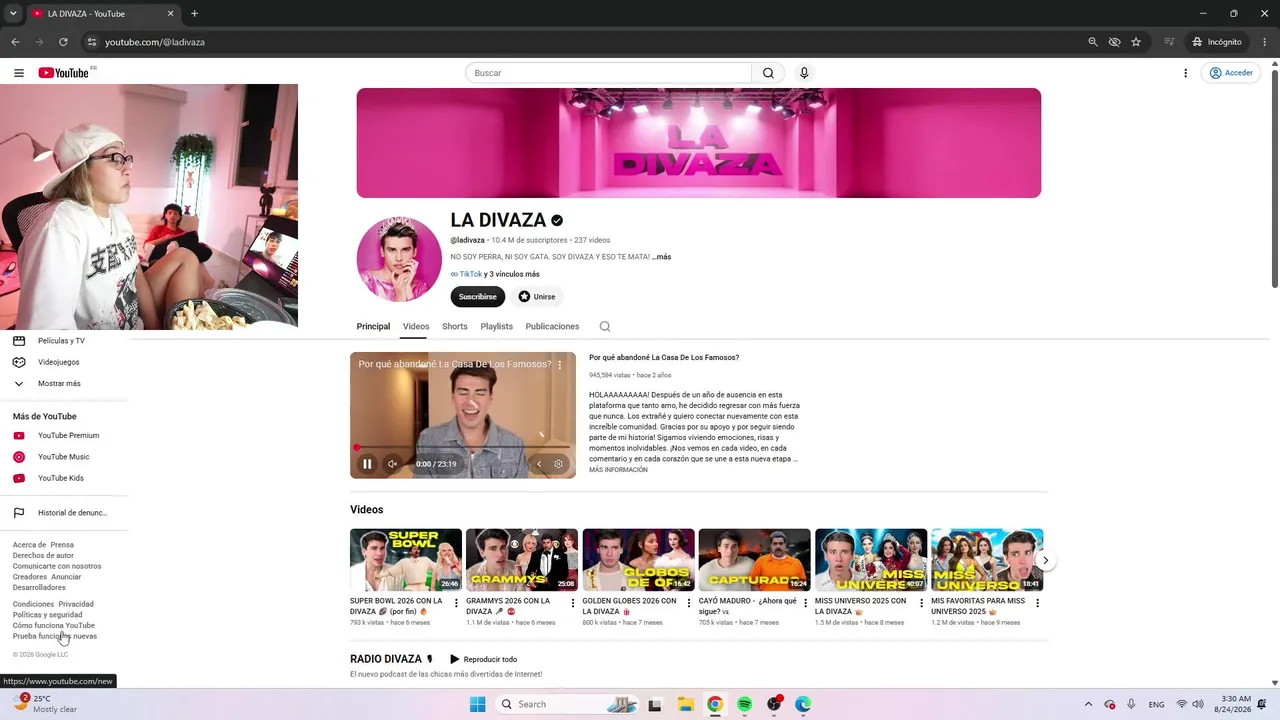
Task: Click the Buscar search field
Action: point(608,73)
